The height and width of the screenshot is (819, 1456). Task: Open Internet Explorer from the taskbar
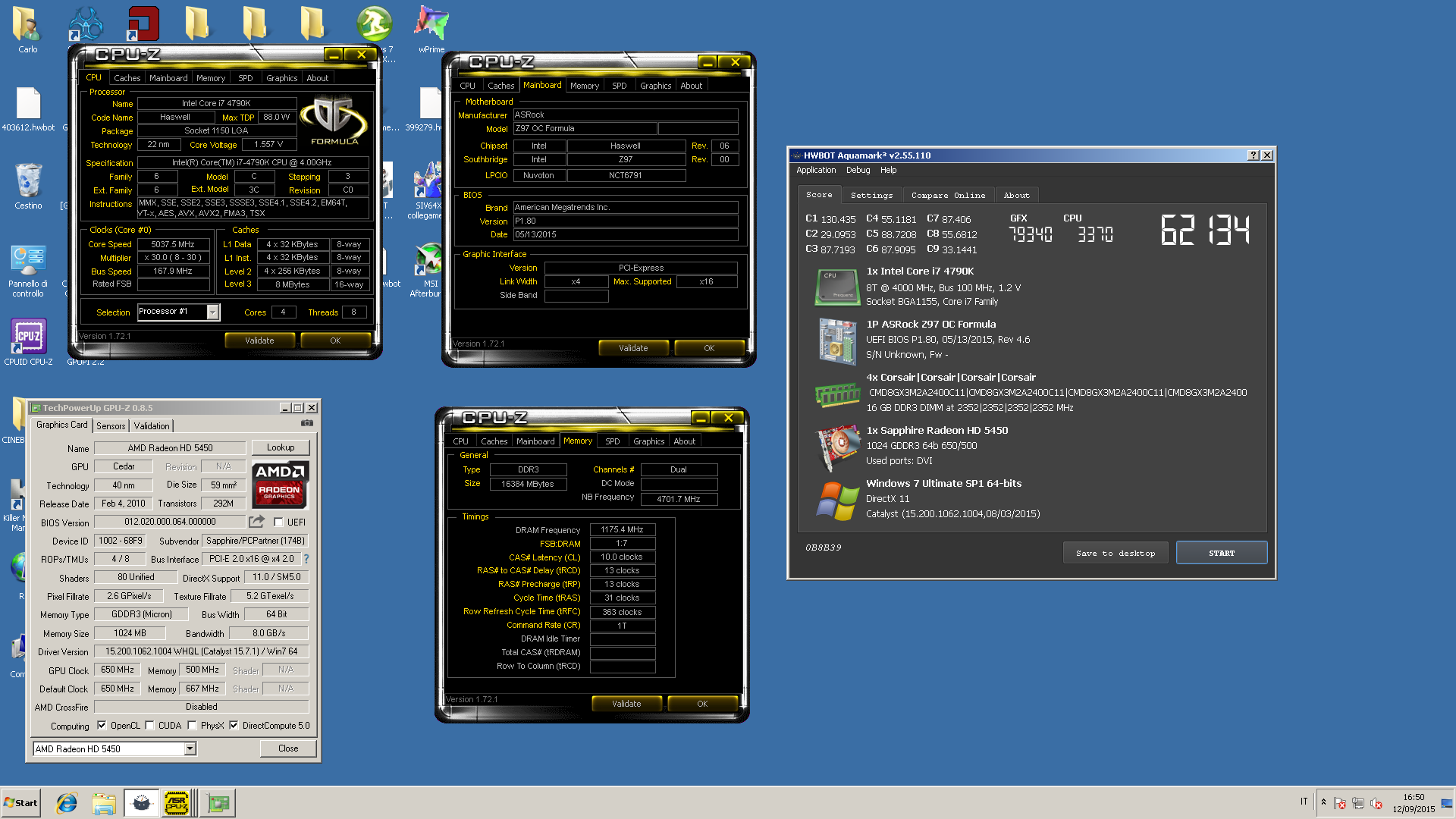coord(67,803)
